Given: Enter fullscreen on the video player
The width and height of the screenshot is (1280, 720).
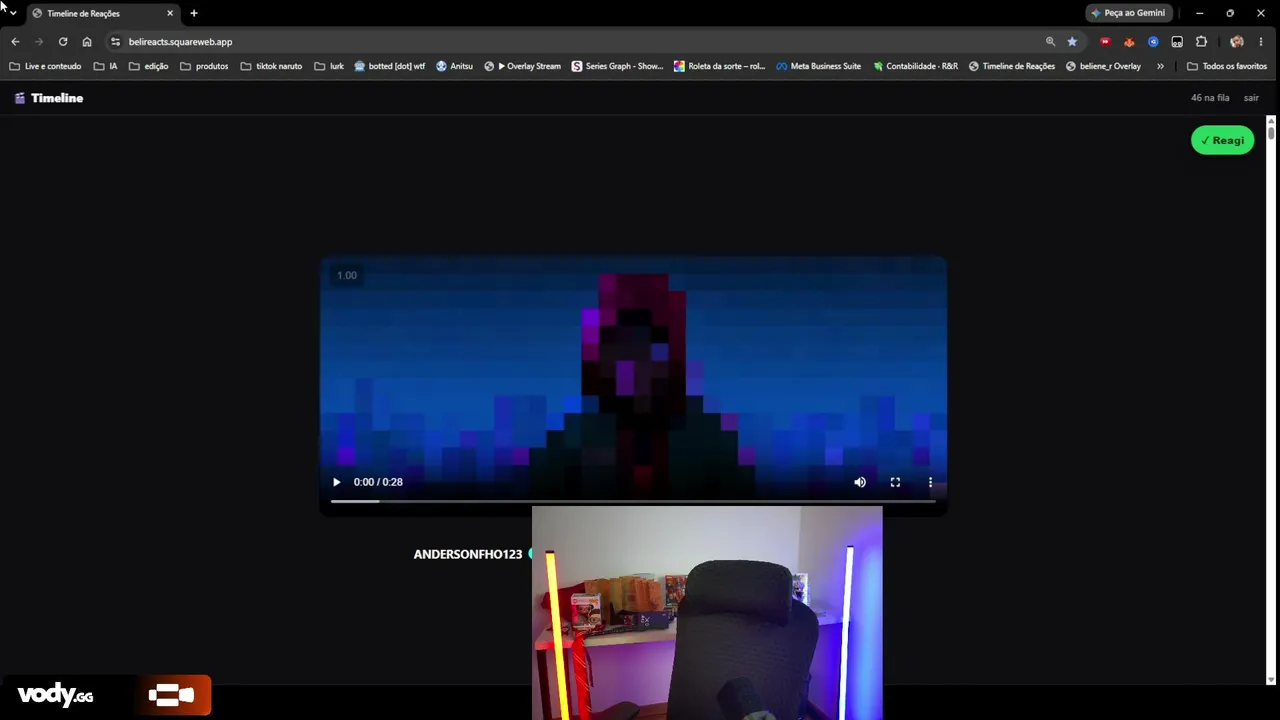Looking at the screenshot, I should [895, 482].
